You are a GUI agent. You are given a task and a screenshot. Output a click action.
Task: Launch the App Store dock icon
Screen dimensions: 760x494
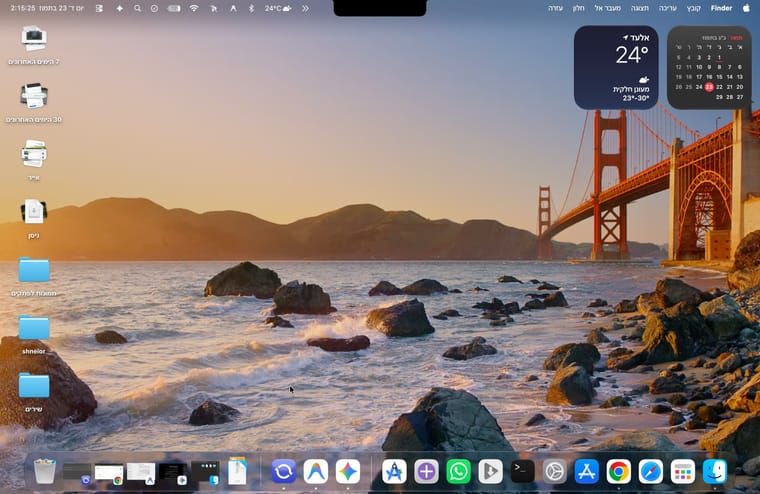click(586, 471)
